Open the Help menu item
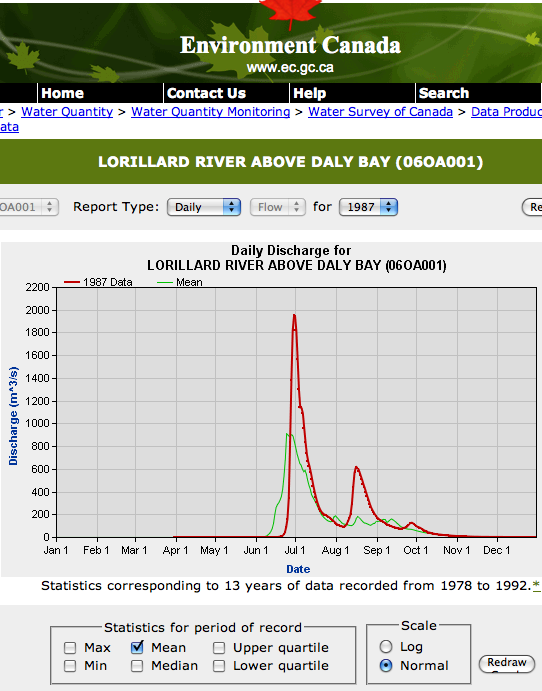This screenshot has height=691, width=542. [x=309, y=93]
